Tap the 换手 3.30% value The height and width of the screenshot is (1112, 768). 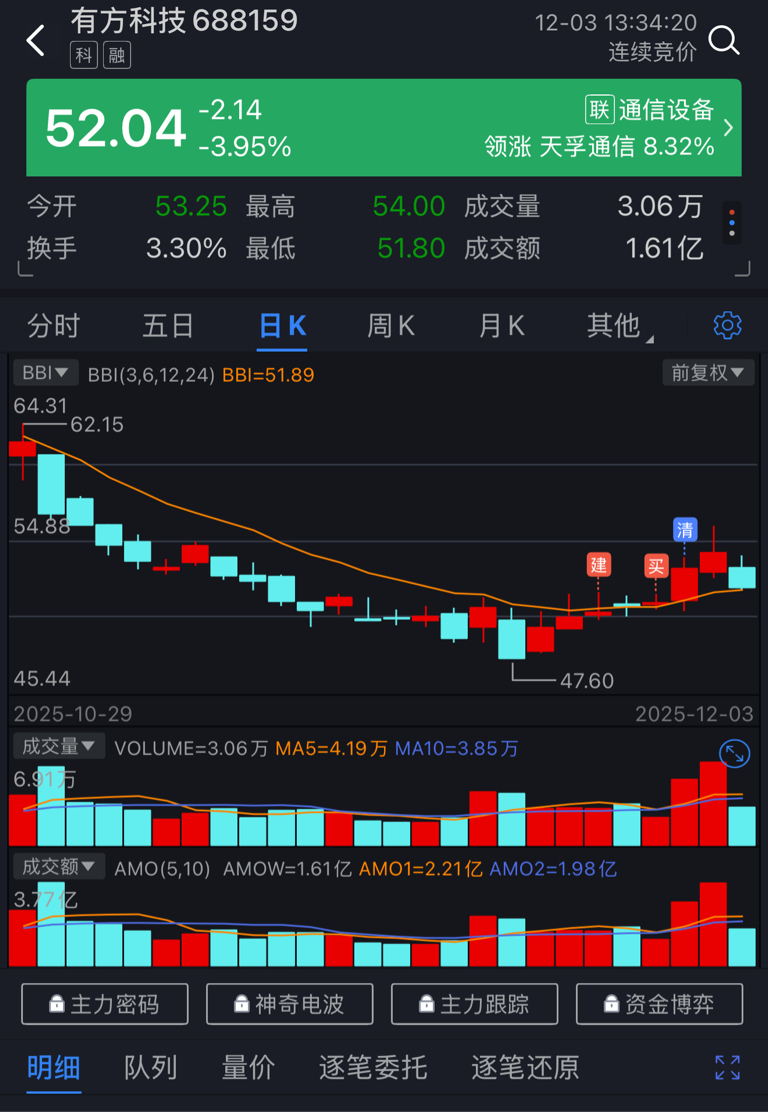tap(187, 248)
